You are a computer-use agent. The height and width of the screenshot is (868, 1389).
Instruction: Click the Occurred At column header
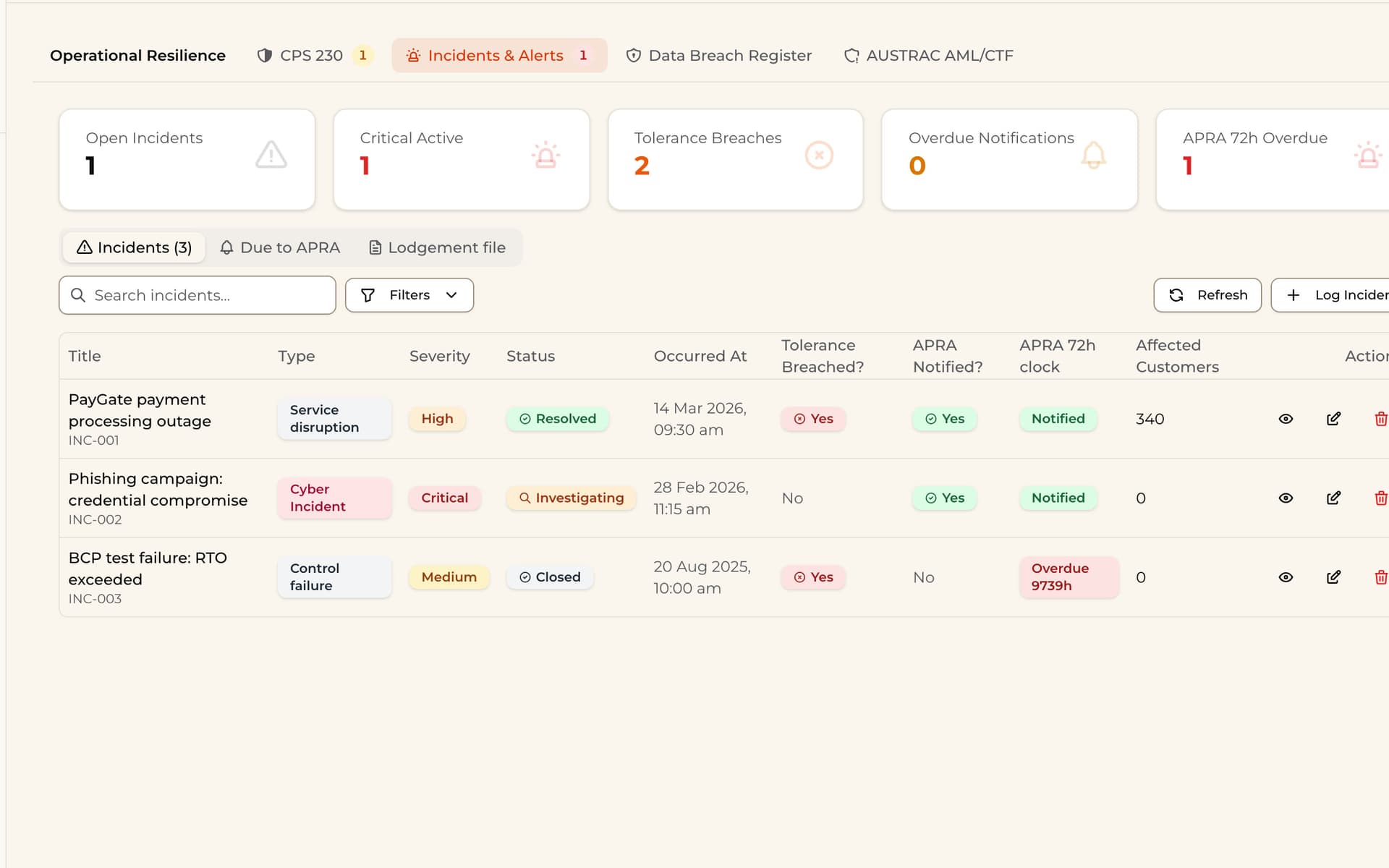(x=700, y=356)
